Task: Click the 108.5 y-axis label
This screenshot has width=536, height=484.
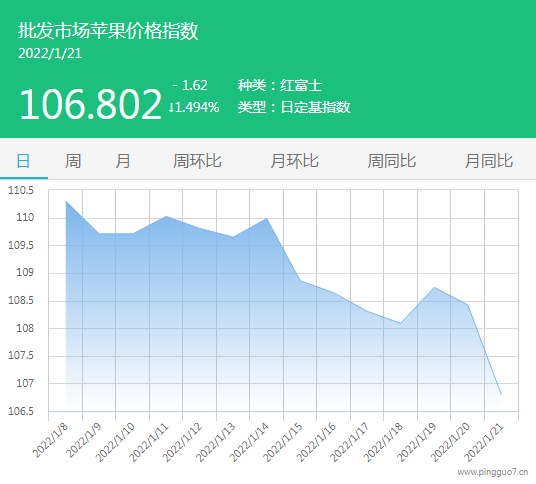Action: click(x=21, y=300)
